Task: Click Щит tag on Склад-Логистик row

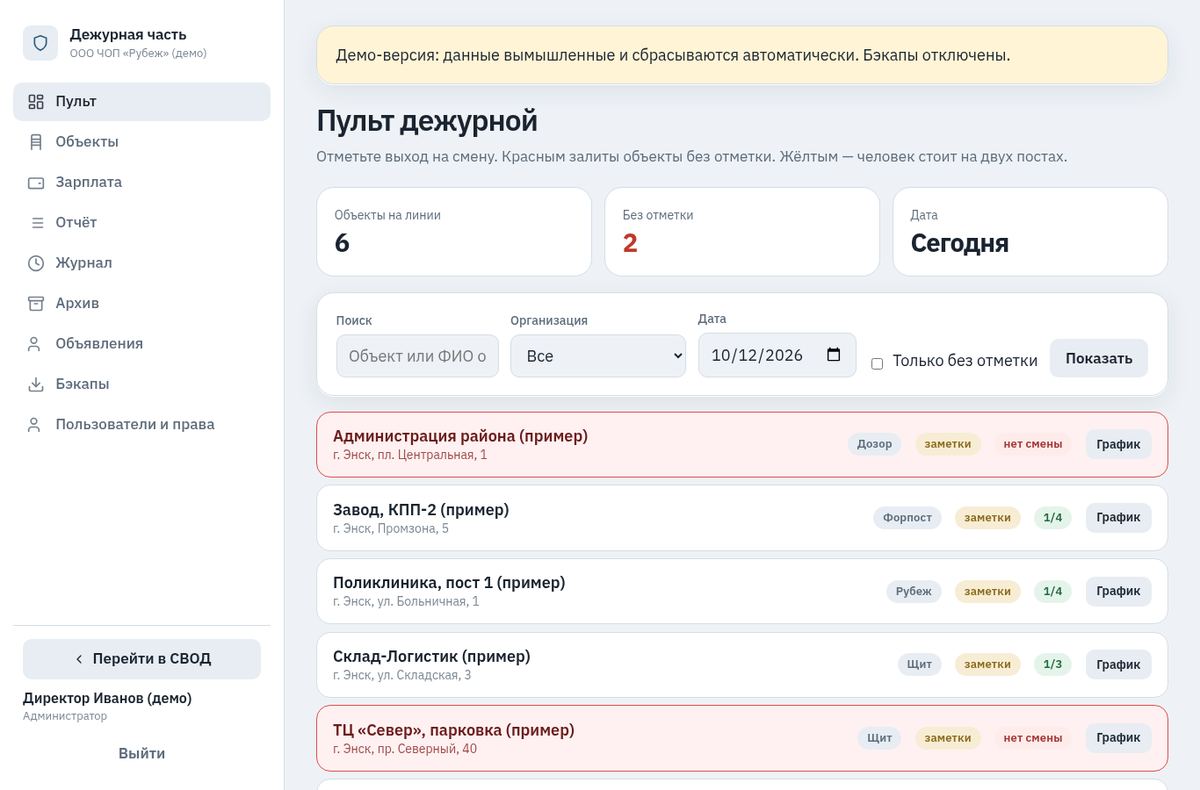Action: [920, 664]
